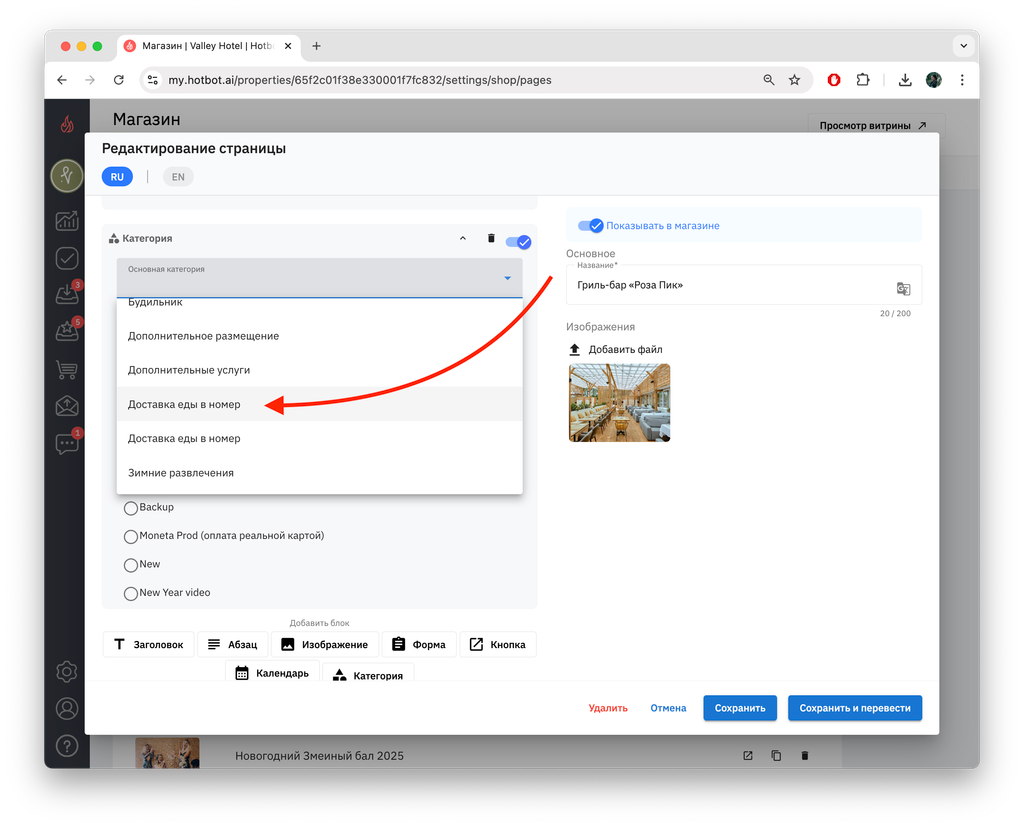Add a Форма block
The width and height of the screenshot is (1024, 827).
419,645
